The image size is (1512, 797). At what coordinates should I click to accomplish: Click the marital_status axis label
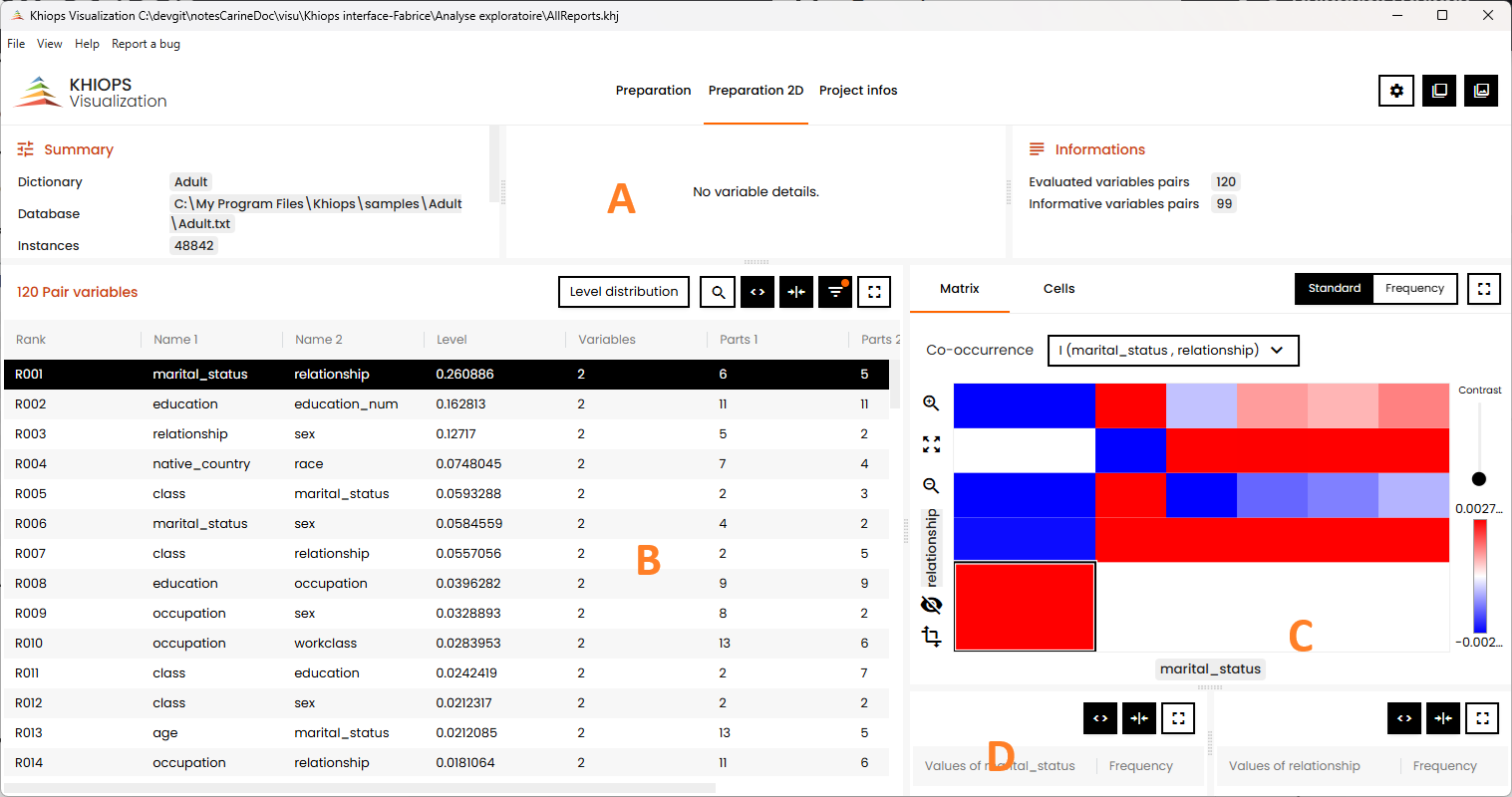click(x=1211, y=669)
